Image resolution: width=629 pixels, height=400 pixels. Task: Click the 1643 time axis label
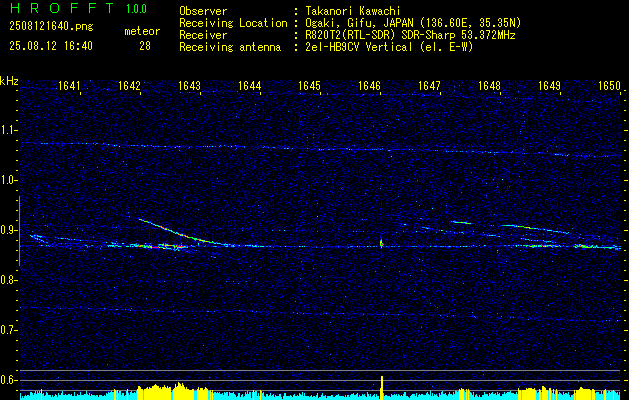[x=189, y=86]
